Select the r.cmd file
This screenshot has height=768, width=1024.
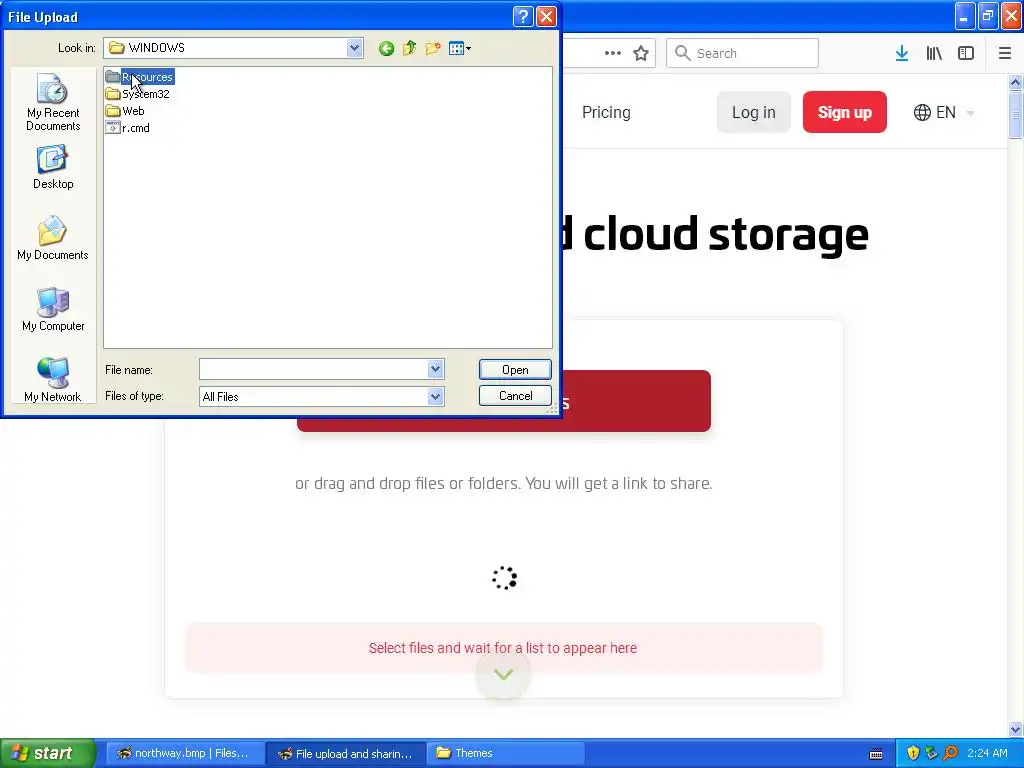pos(128,128)
